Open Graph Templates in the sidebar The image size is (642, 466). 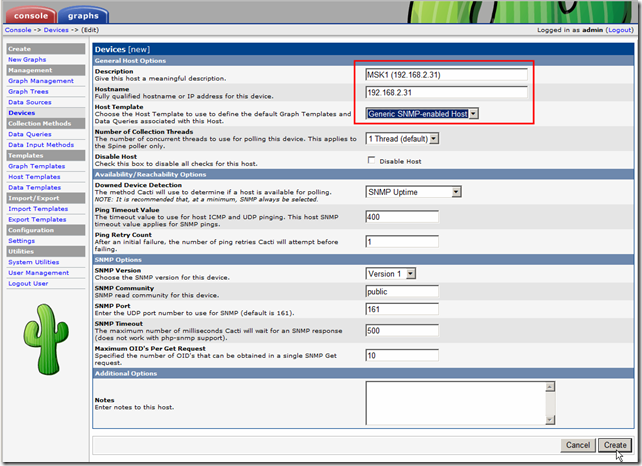[x=36, y=166]
